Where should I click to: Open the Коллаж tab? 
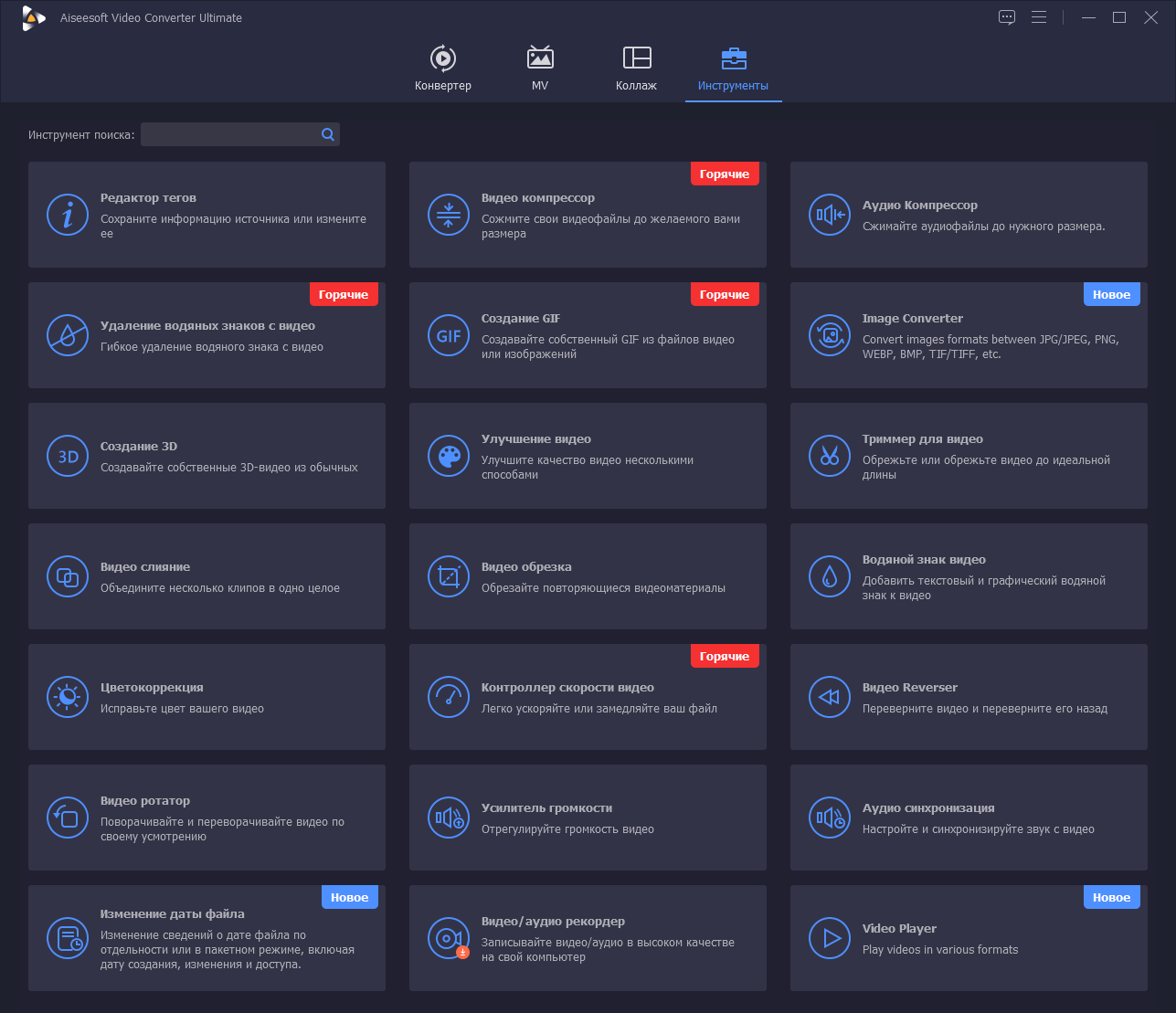click(637, 69)
